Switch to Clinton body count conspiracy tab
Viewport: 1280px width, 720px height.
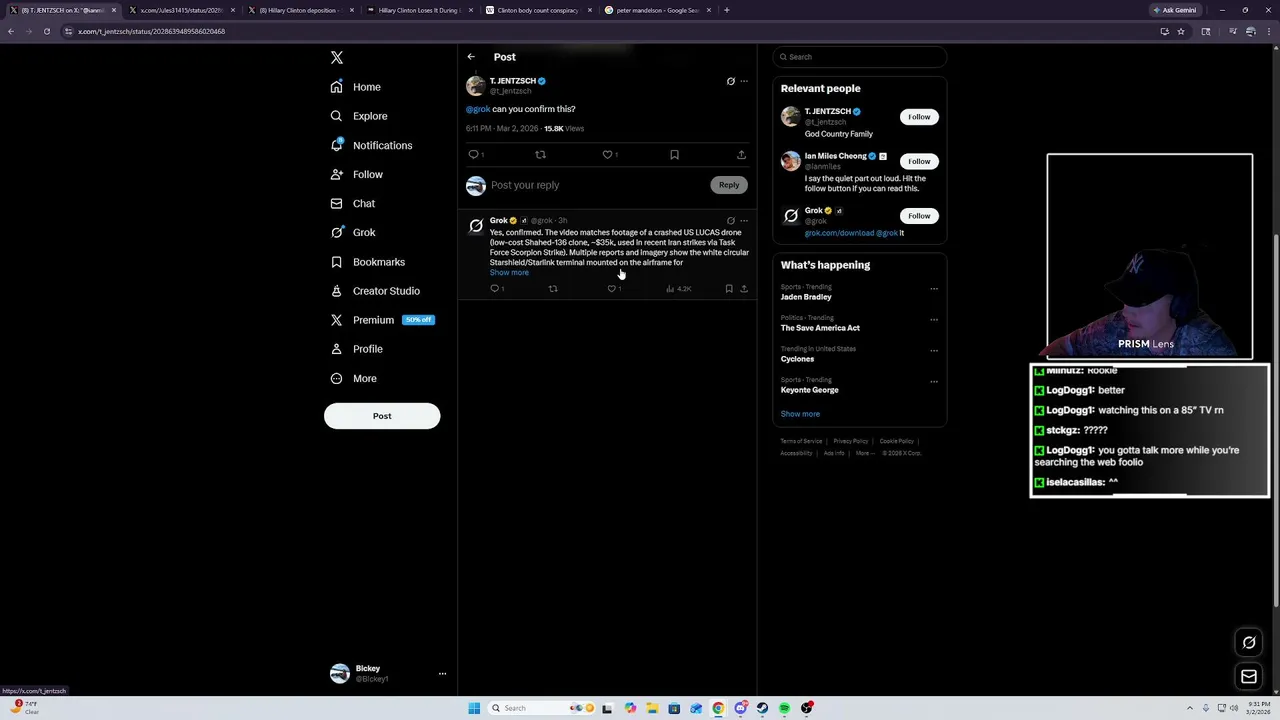click(537, 10)
